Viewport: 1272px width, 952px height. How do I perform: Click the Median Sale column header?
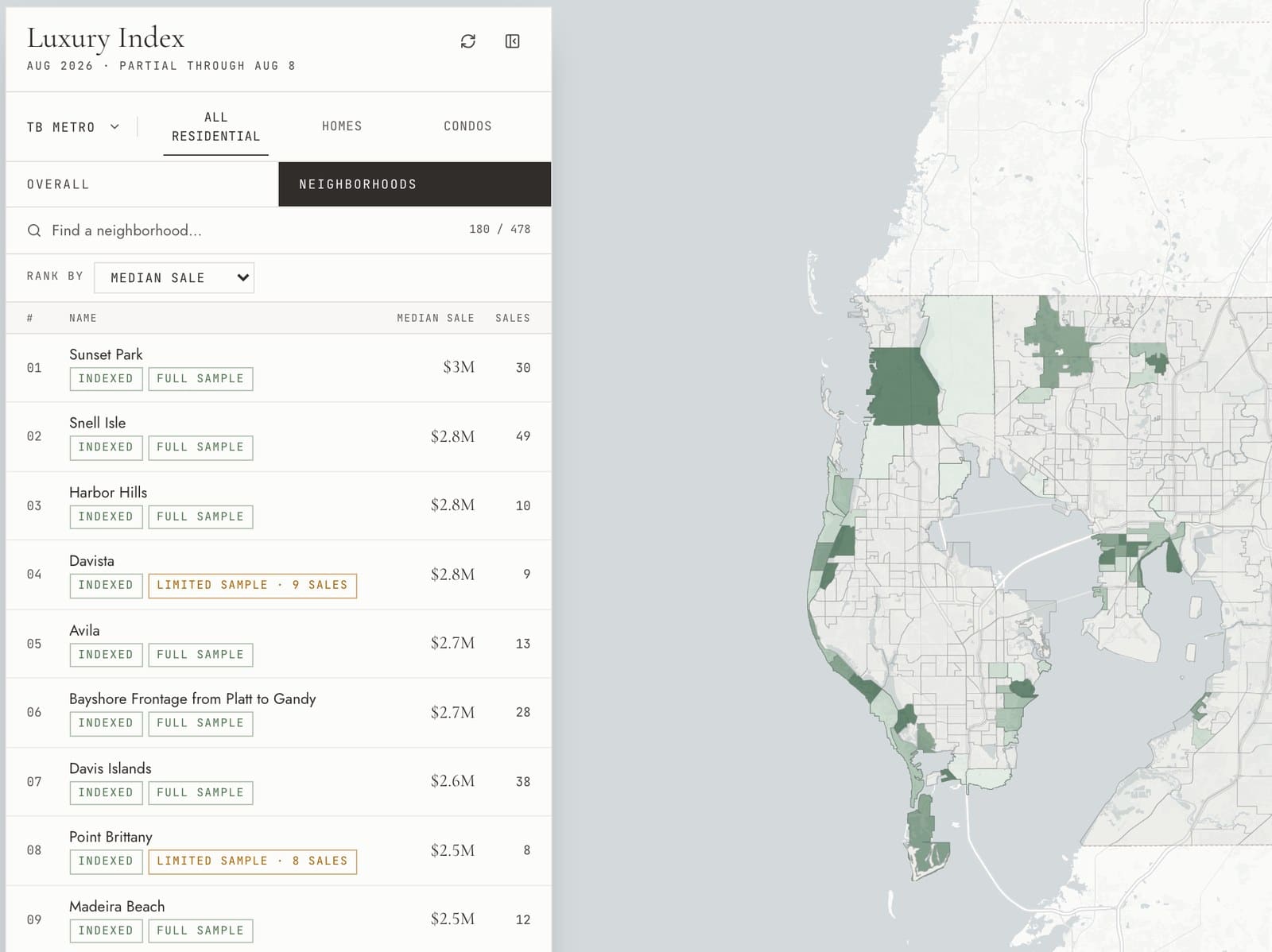click(x=436, y=318)
